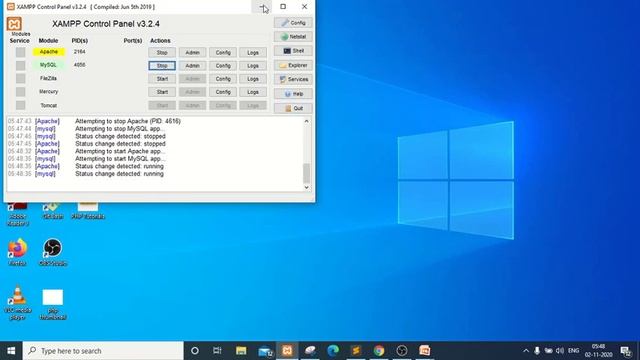Open FileZilla Config options
This screenshot has width=640, height=360.
tap(223, 79)
